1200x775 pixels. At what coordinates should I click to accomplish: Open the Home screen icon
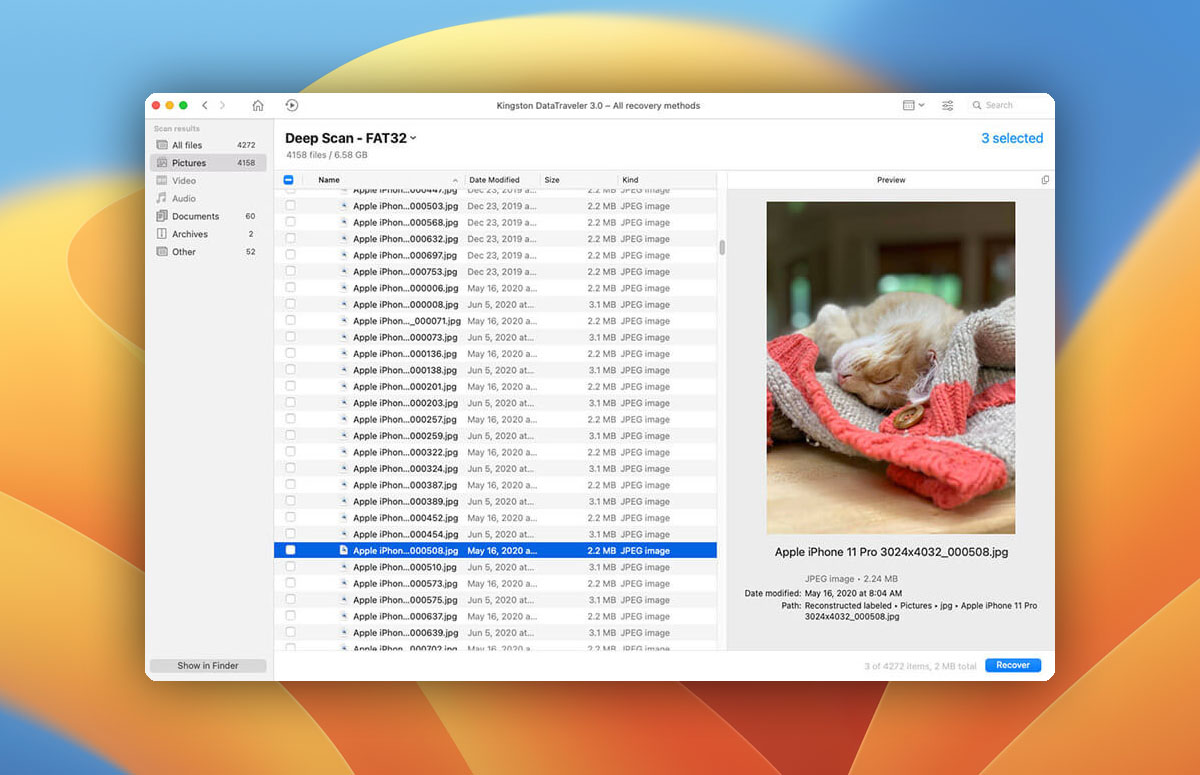[257, 105]
